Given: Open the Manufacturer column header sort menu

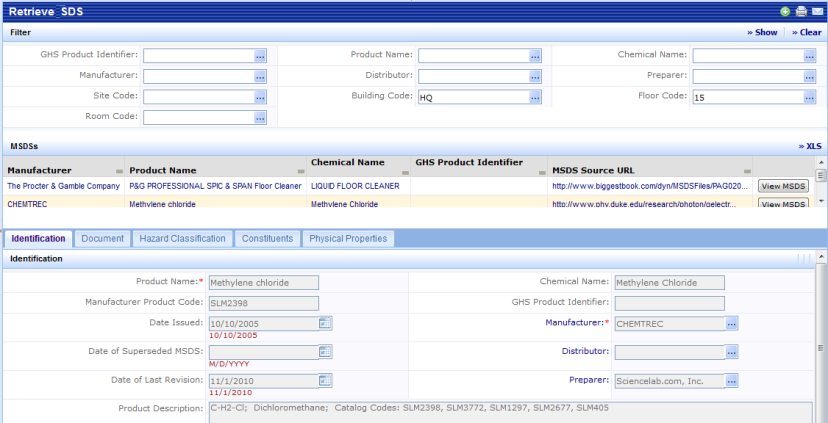Looking at the screenshot, I should coord(120,169).
